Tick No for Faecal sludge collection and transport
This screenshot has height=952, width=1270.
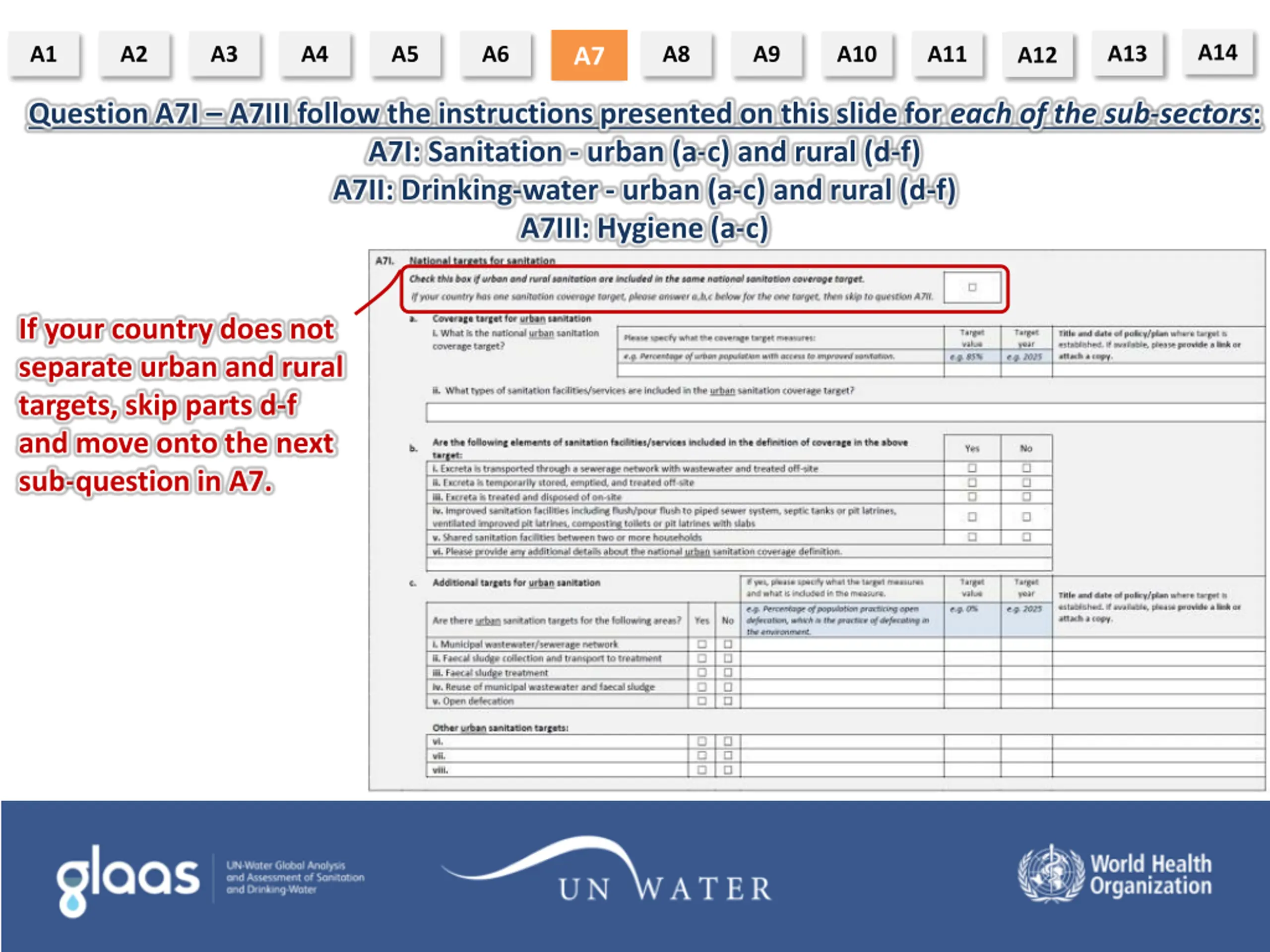pos(727,658)
